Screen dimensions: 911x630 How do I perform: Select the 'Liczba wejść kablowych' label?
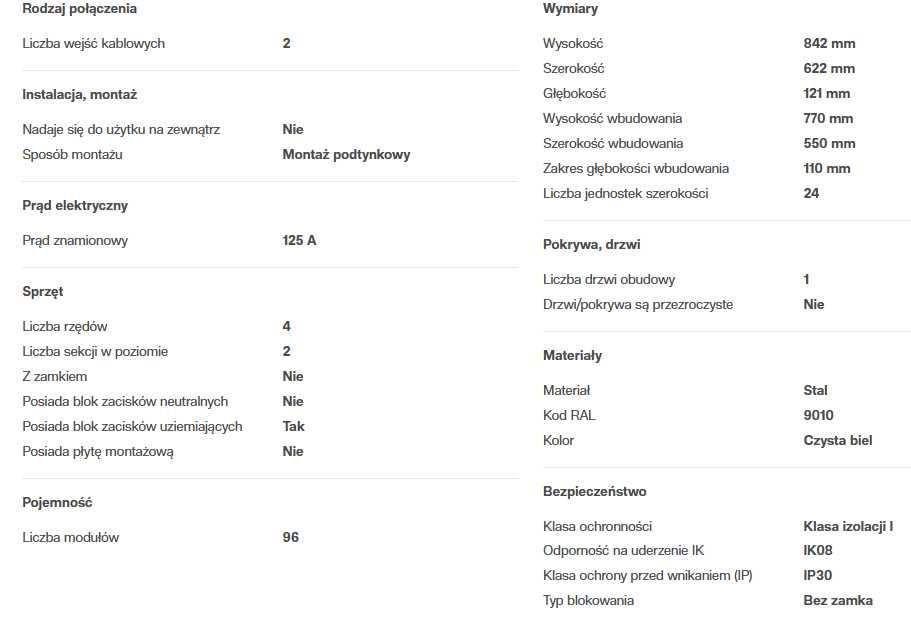point(93,44)
